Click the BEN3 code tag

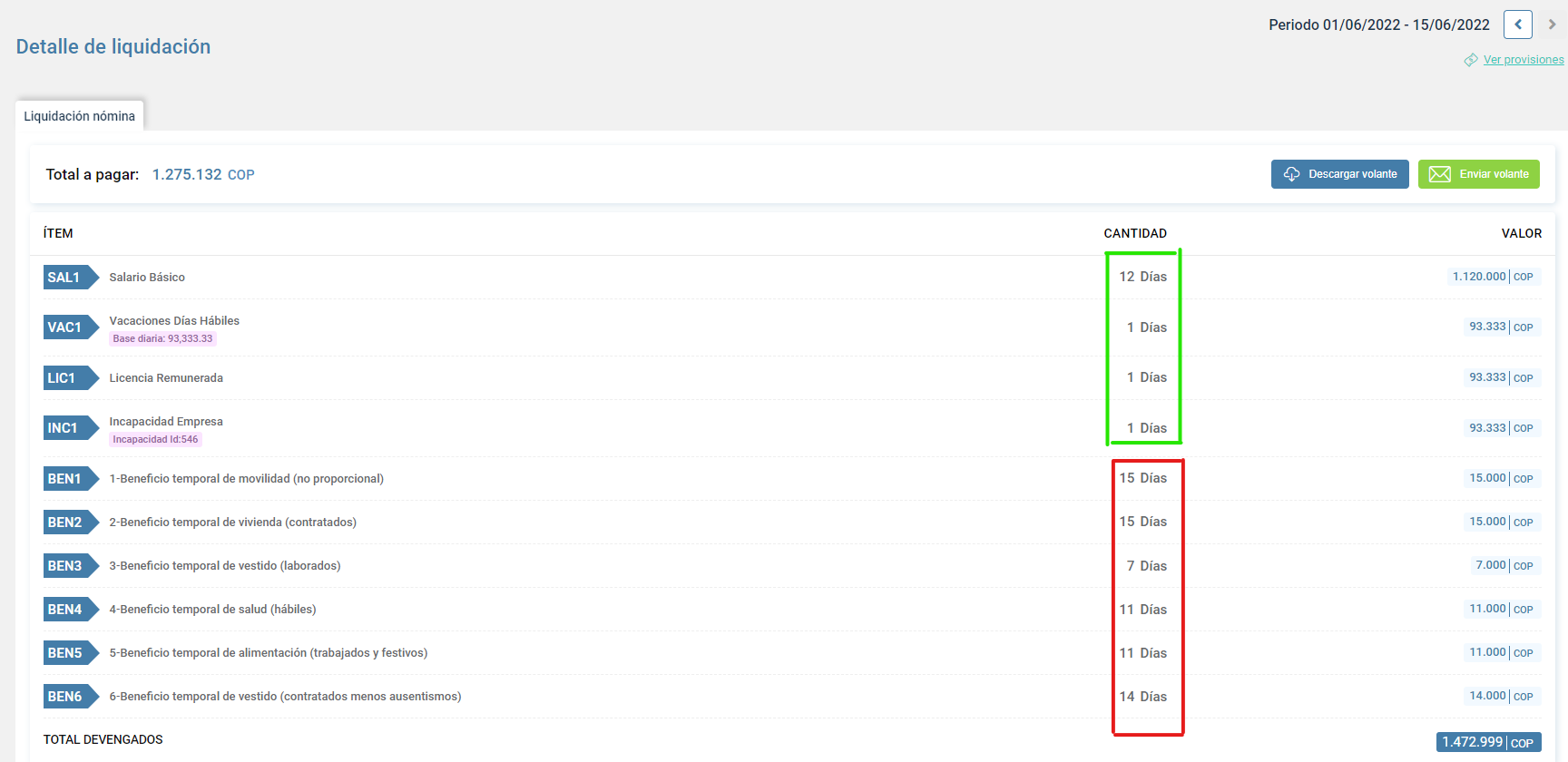click(x=71, y=566)
